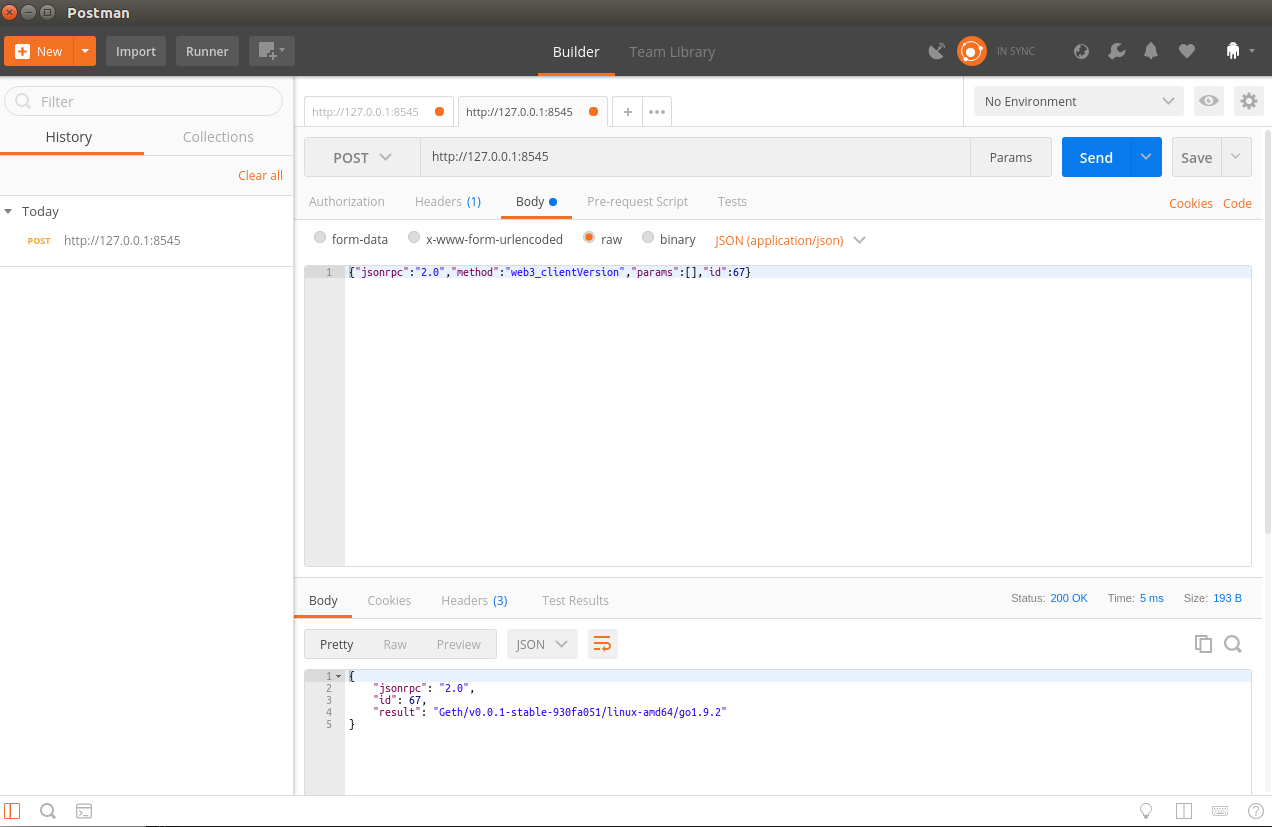Select the form-data radio button
The height and width of the screenshot is (827, 1272).
click(320, 238)
